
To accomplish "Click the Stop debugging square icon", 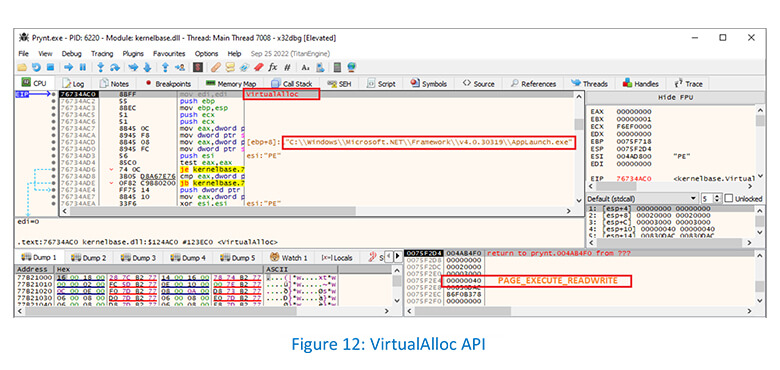I will tap(50, 67).
